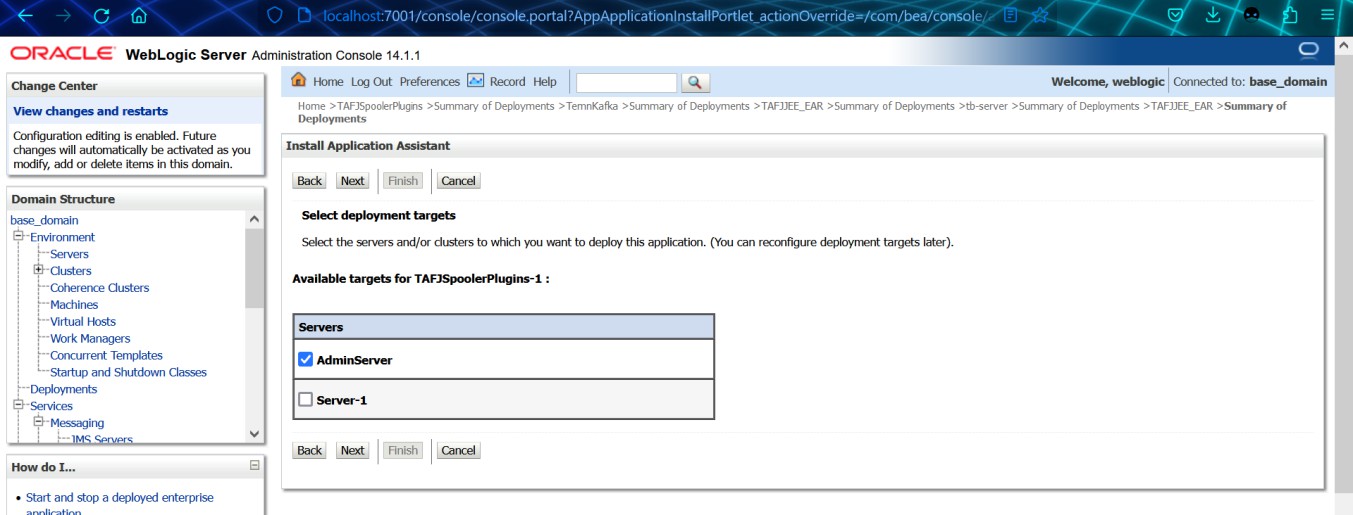1353x515 pixels.
Task: Reload the page with browser refresh icon
Action: tap(101, 16)
